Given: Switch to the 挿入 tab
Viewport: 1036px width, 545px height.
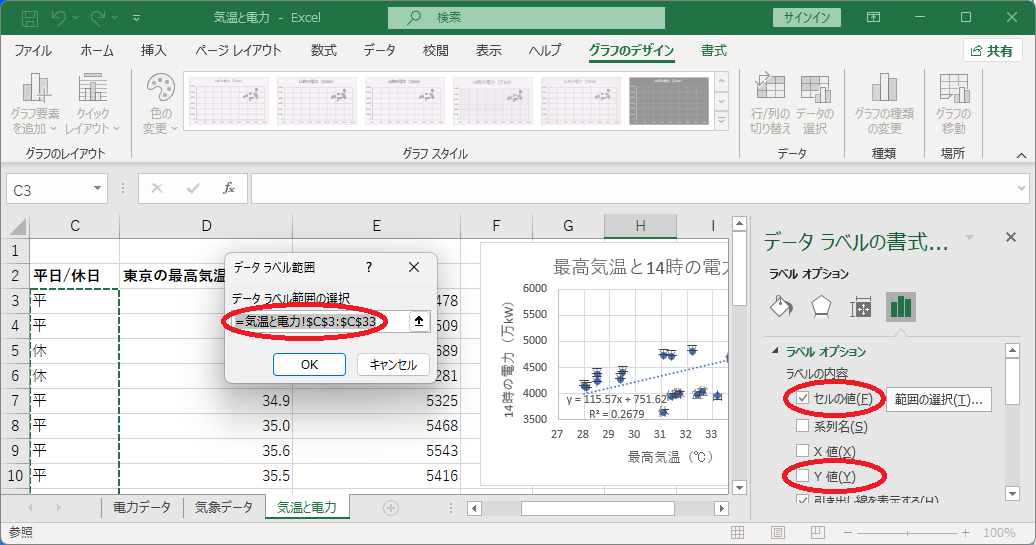Looking at the screenshot, I should (153, 51).
